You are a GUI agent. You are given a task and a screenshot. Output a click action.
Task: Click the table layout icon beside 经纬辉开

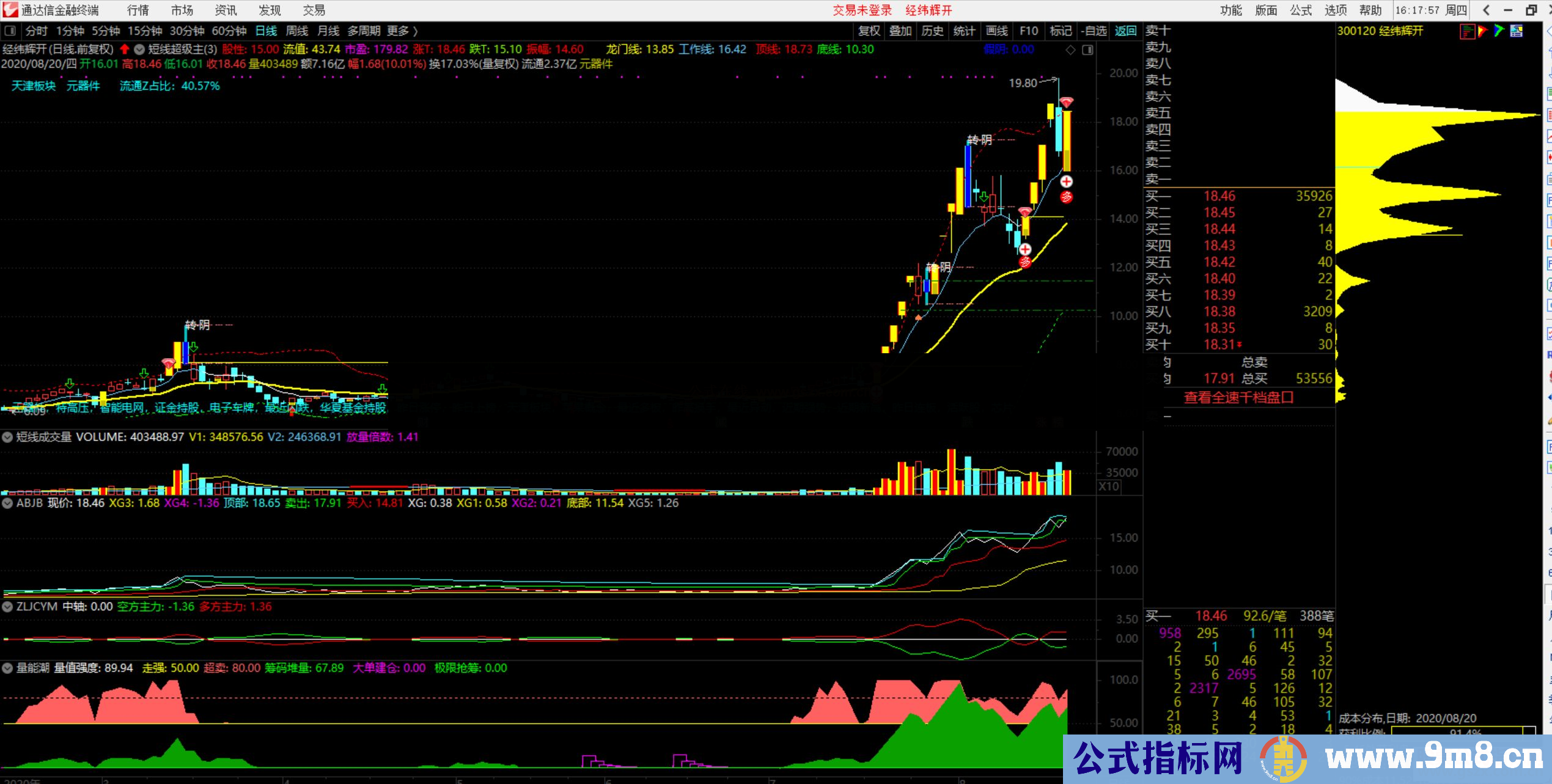pyautogui.click(x=1517, y=31)
